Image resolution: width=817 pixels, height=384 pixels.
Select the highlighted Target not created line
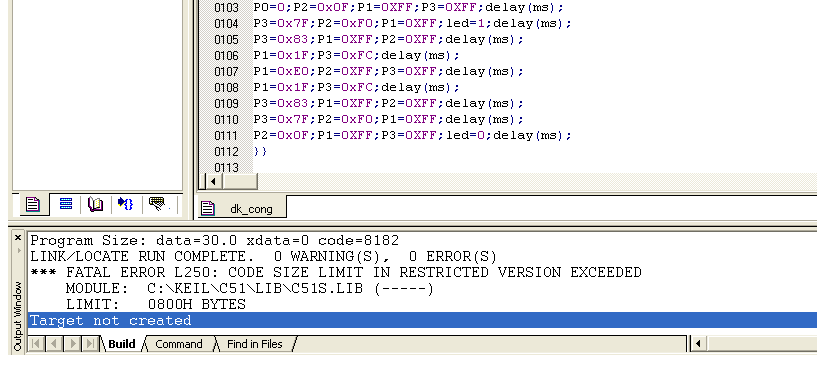[x=423, y=320]
